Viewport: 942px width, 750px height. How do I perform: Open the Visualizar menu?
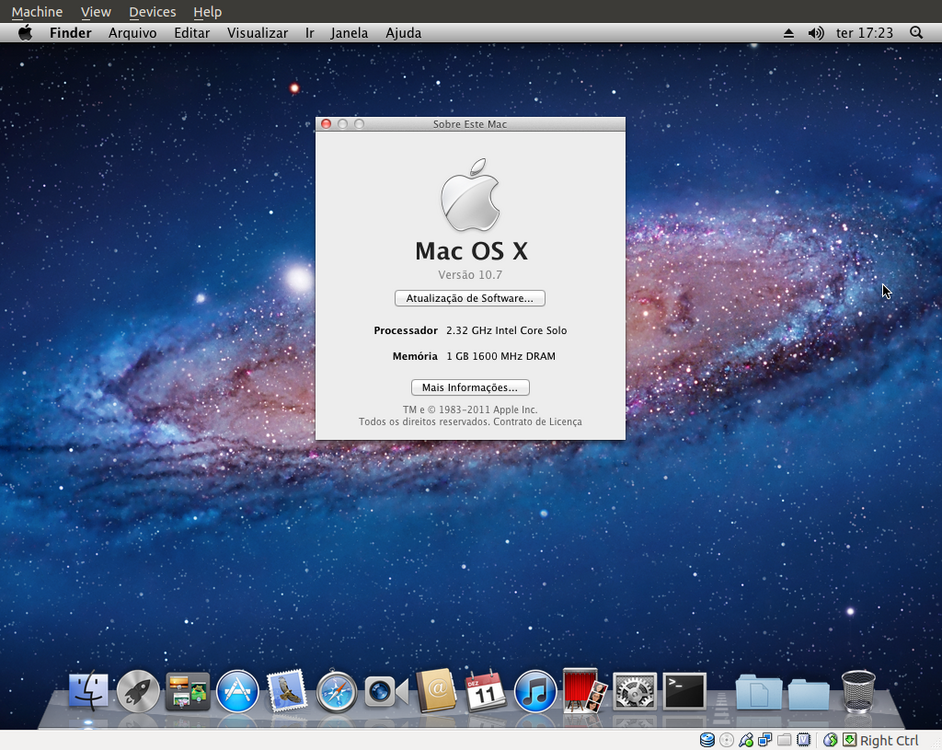click(257, 33)
